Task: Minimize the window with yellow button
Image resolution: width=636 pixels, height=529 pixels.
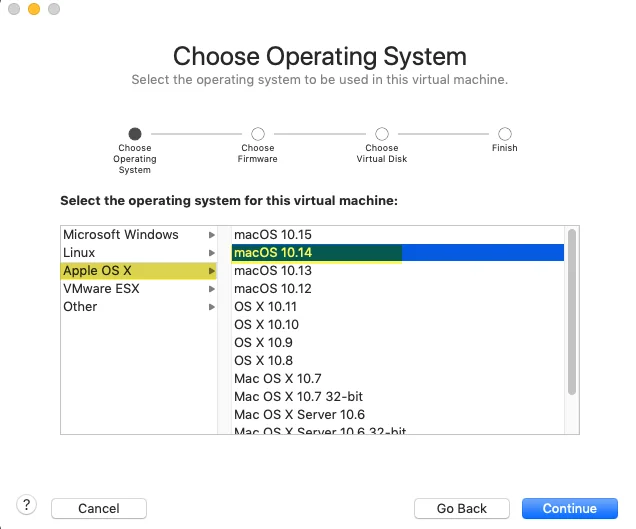Action: 34,9
